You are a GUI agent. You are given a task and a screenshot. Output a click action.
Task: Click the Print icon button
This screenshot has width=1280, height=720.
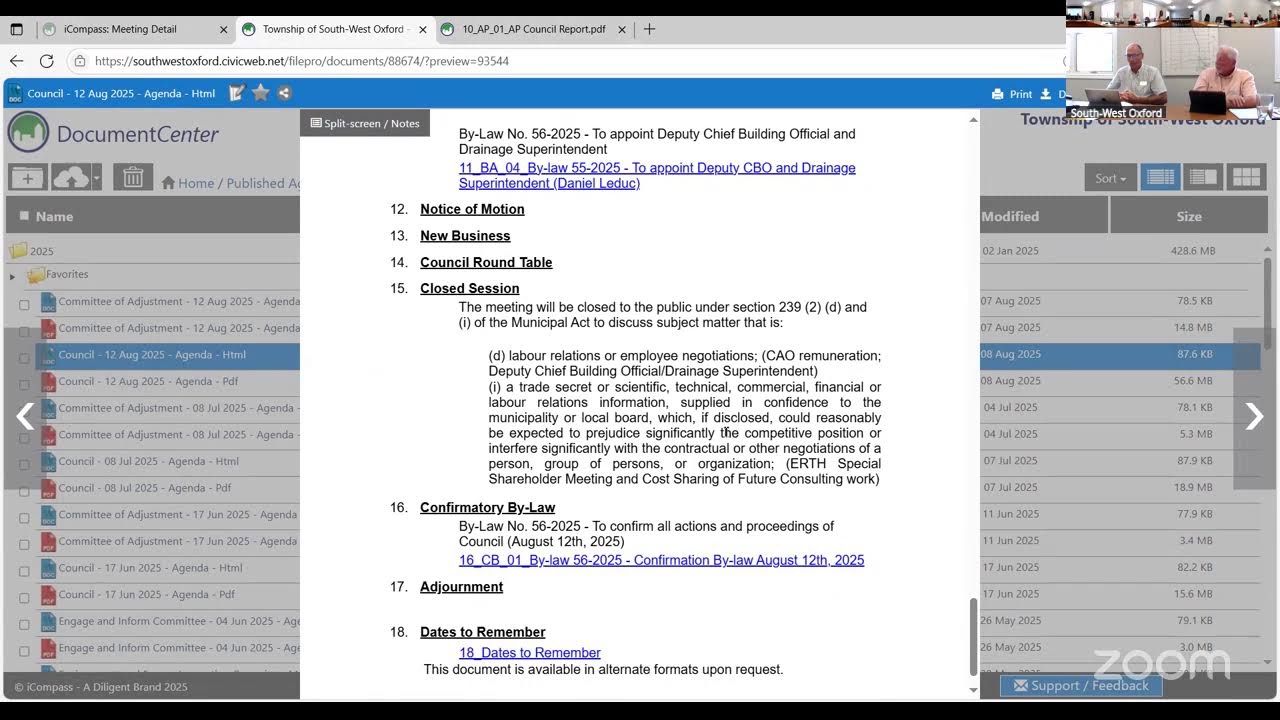point(1012,94)
